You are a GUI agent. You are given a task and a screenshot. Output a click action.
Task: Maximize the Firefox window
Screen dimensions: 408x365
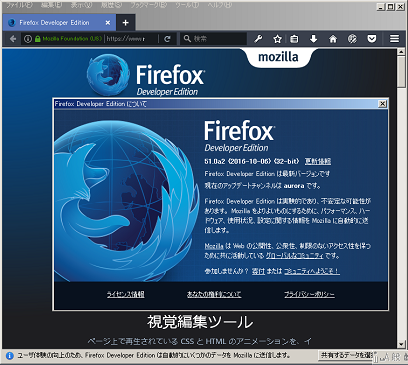tap(390, 6)
